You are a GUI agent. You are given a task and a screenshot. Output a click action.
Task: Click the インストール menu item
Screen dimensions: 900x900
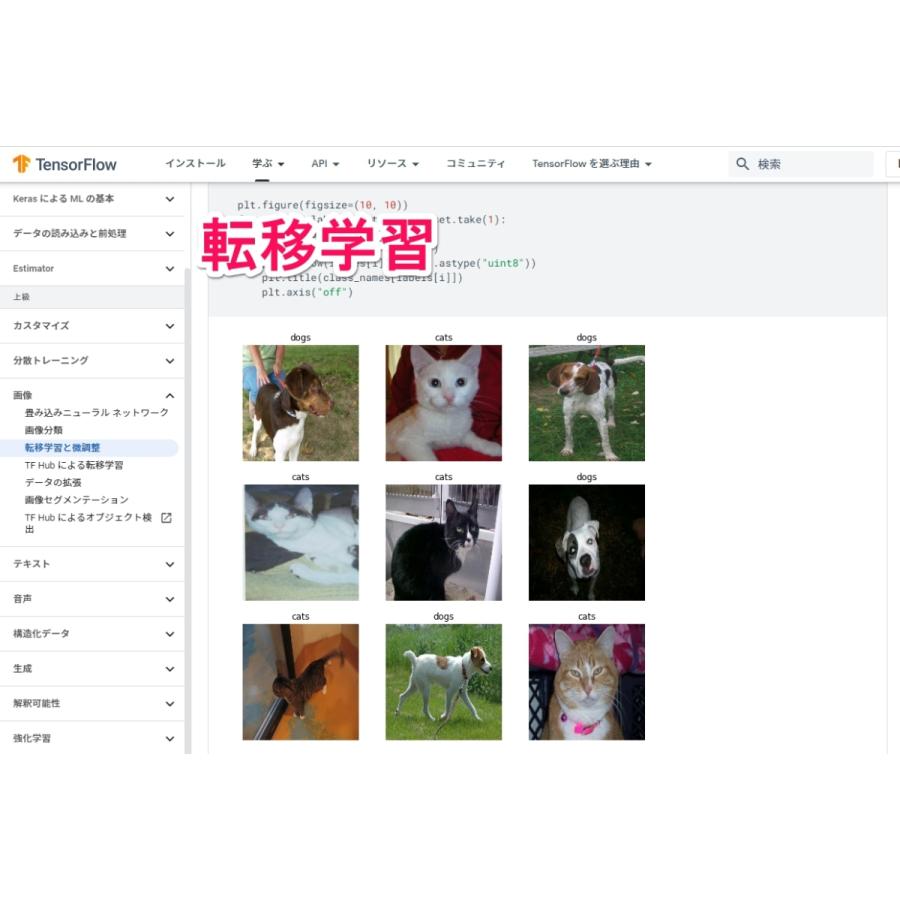tap(194, 163)
